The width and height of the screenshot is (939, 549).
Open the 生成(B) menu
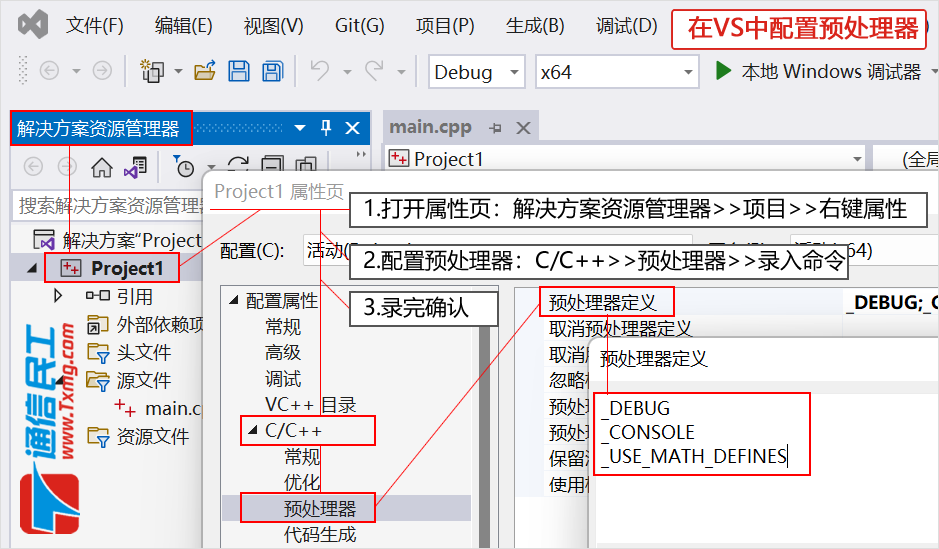(535, 26)
